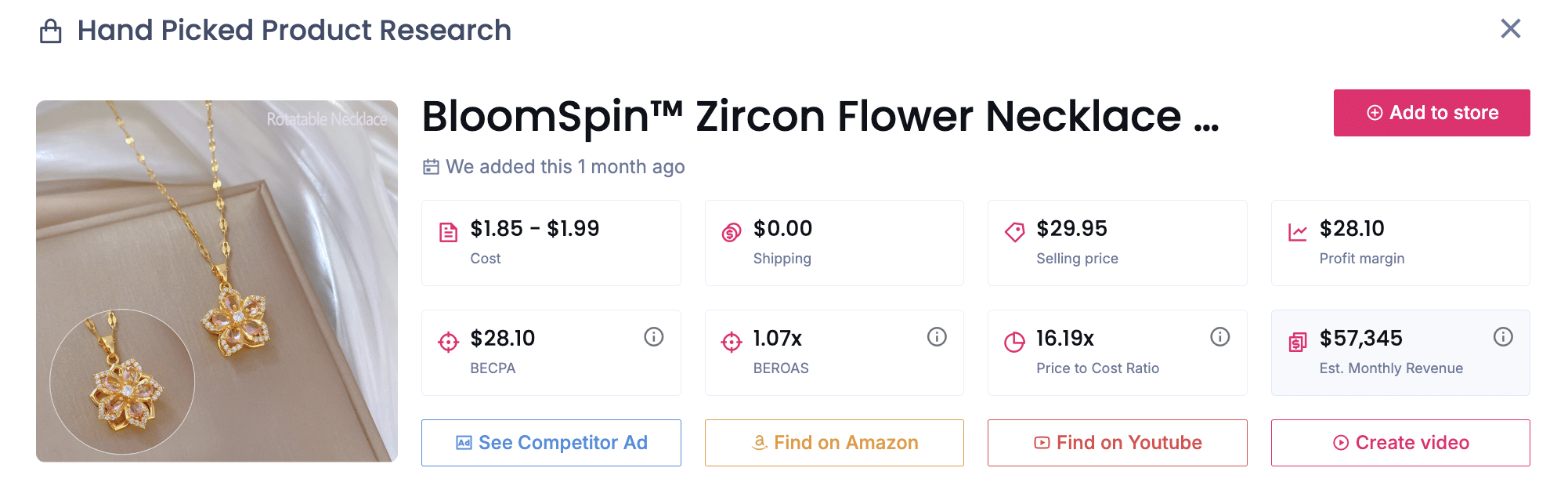Click the info icon next to BEROAS
1568x486 pixels.
(936, 336)
